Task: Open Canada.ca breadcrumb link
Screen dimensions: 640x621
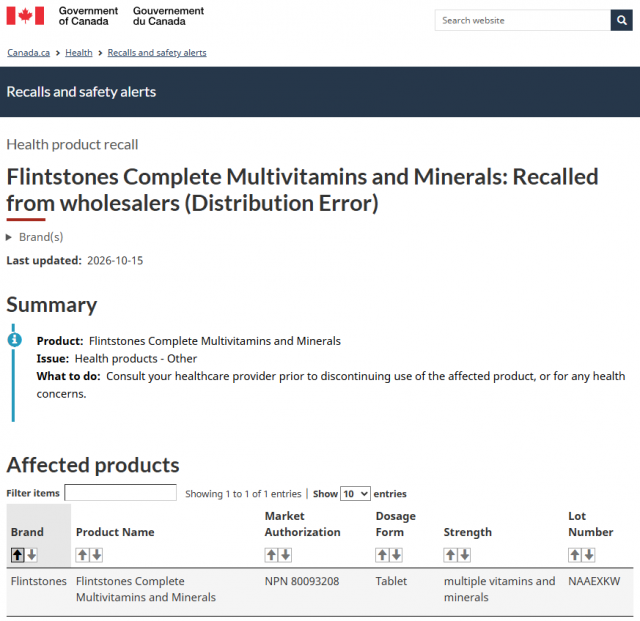Action: click(29, 53)
